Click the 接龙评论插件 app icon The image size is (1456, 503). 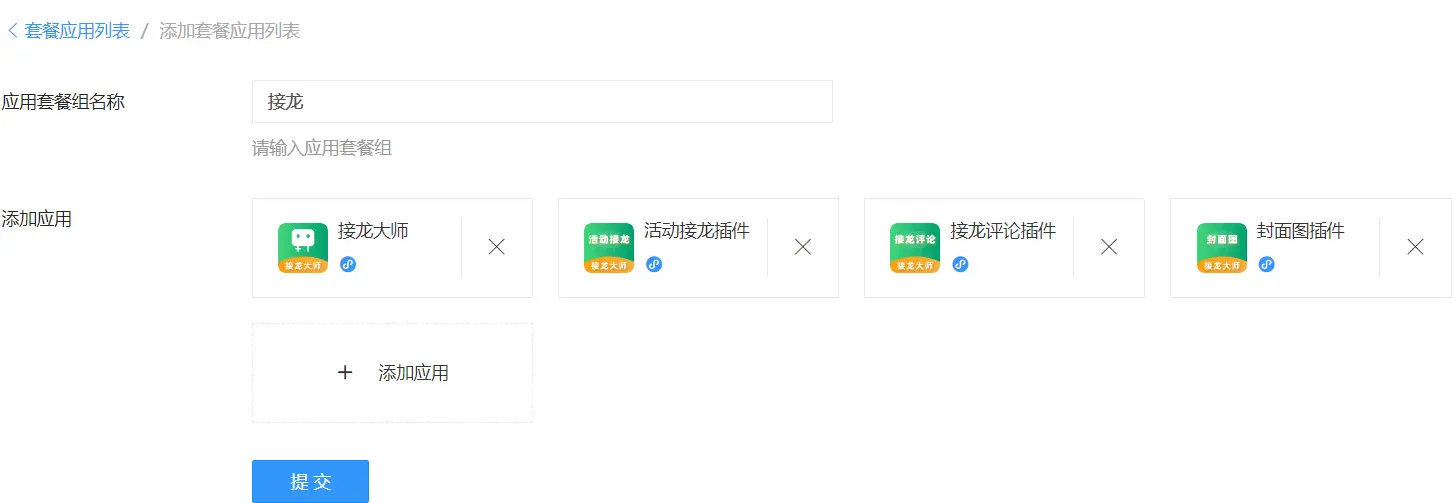[915, 248]
